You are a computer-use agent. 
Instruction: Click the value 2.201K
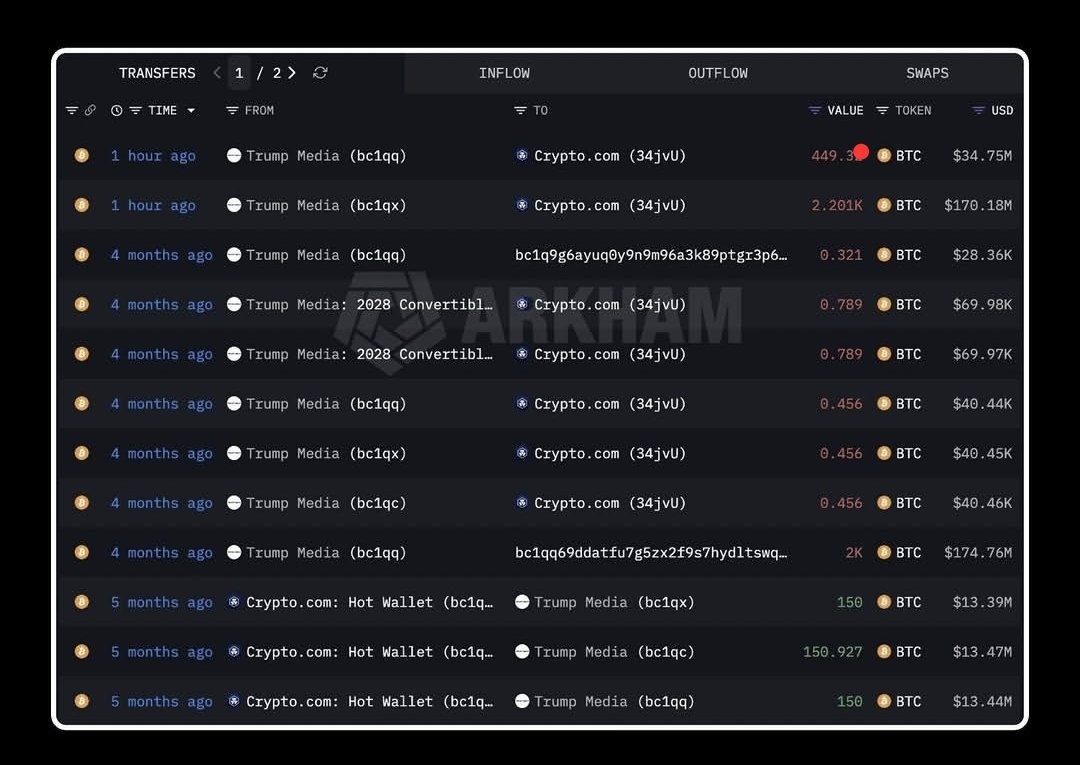point(837,205)
